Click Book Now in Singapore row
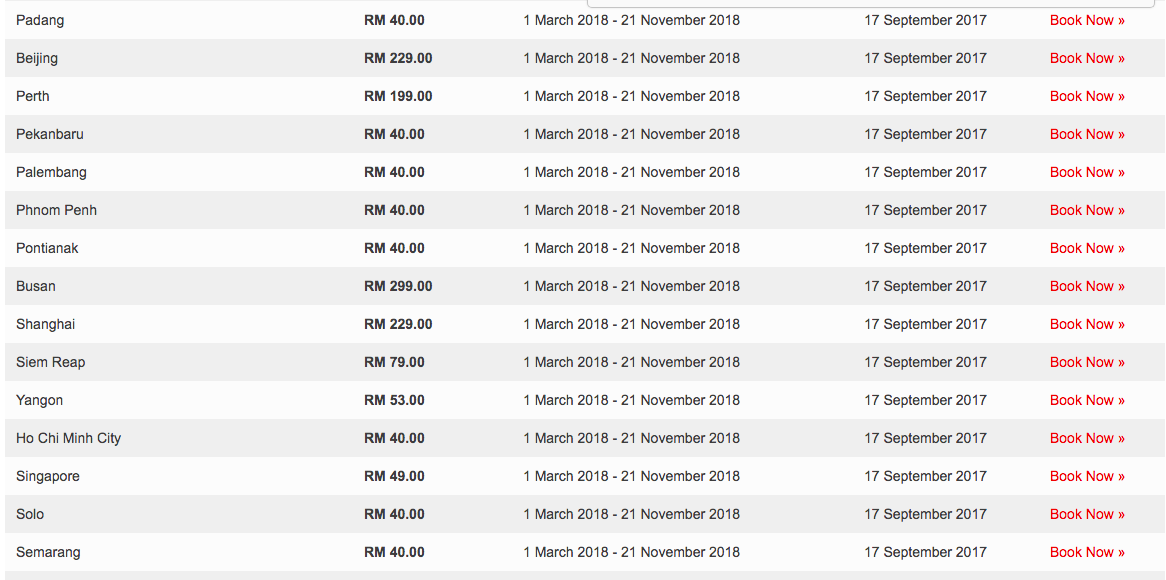 point(1086,476)
